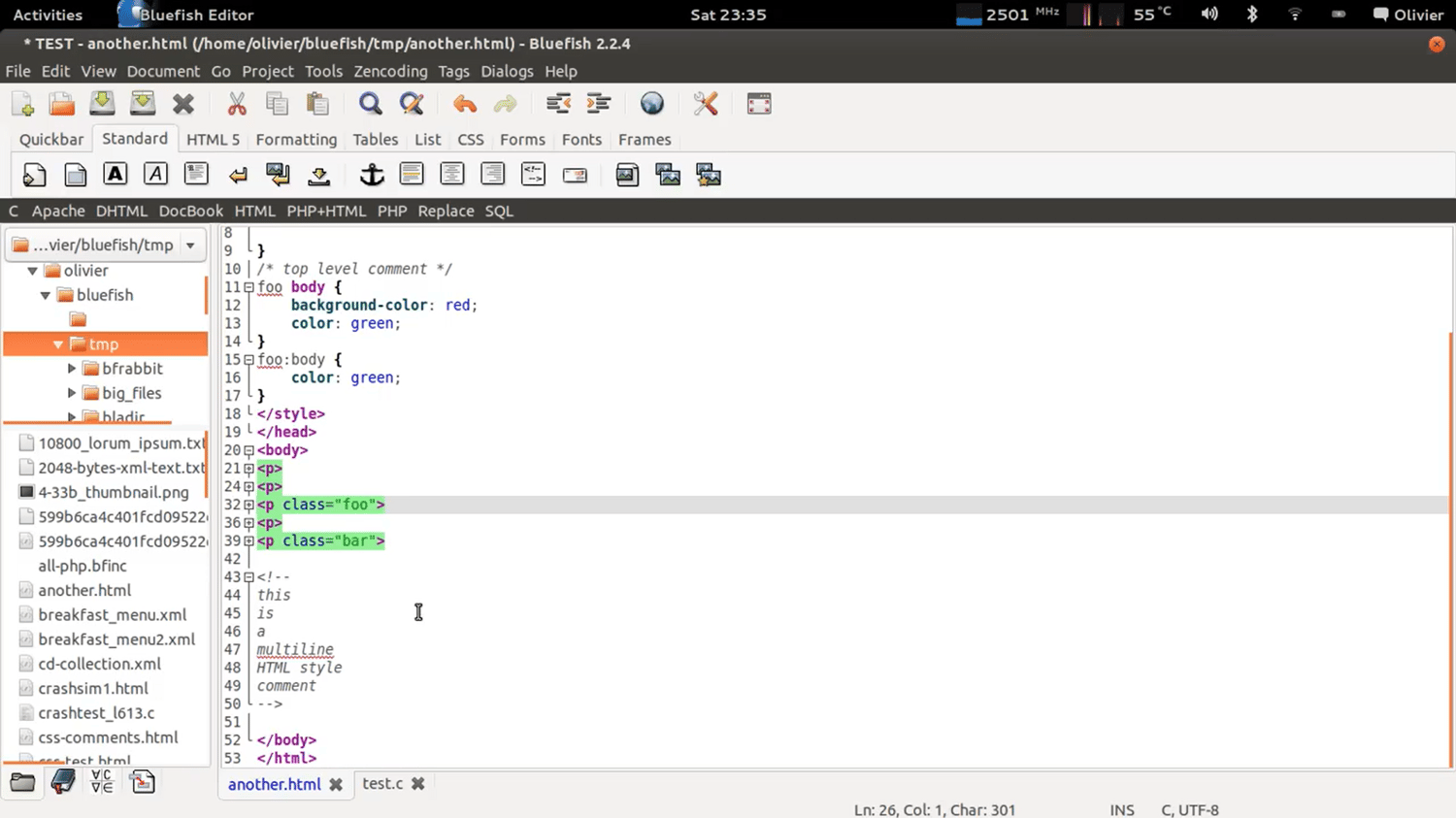Apply bold with the boxed A icon
Screen dimensions: 1456x818
tap(115, 175)
